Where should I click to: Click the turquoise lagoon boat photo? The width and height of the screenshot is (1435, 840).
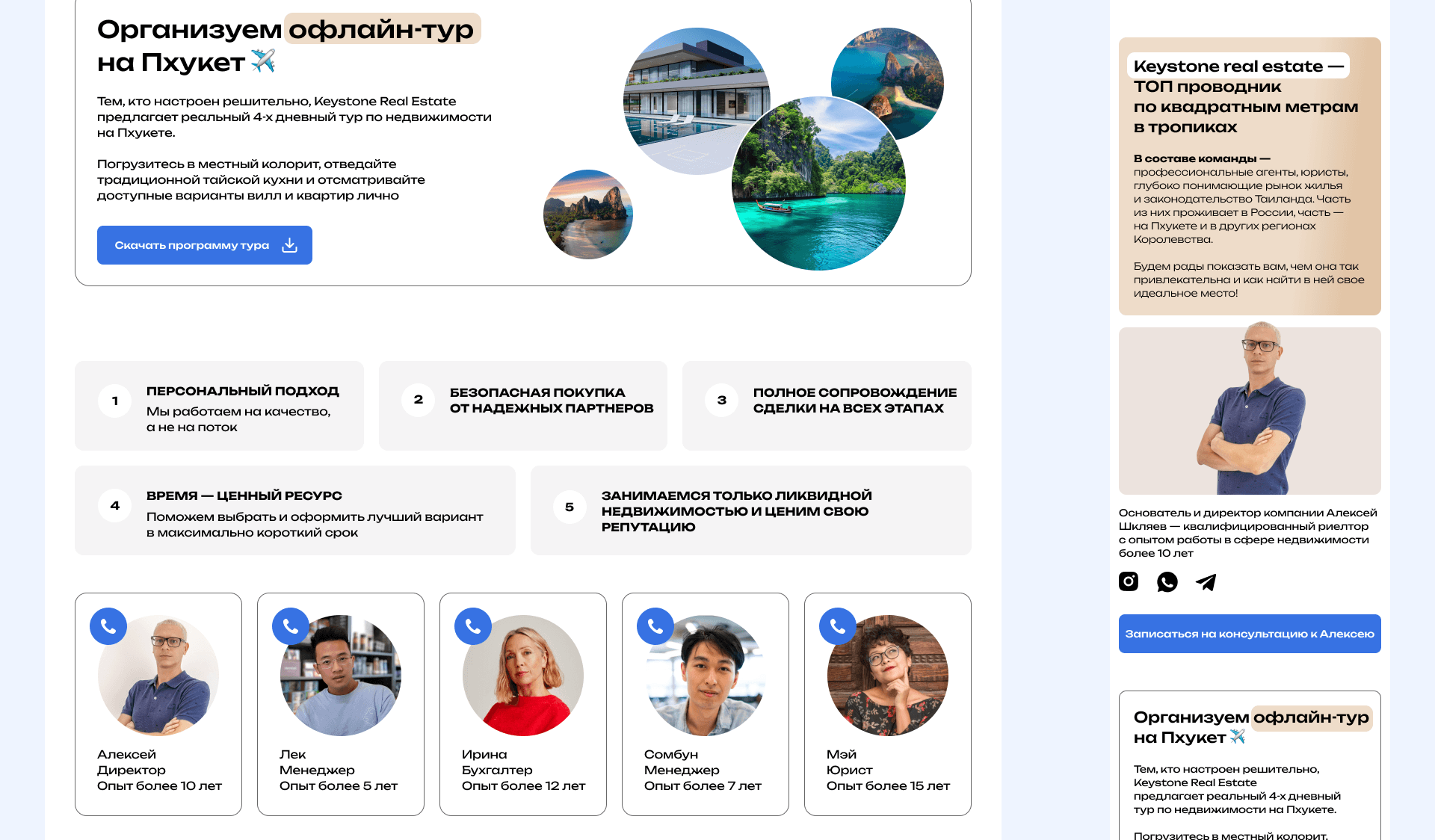[x=818, y=183]
